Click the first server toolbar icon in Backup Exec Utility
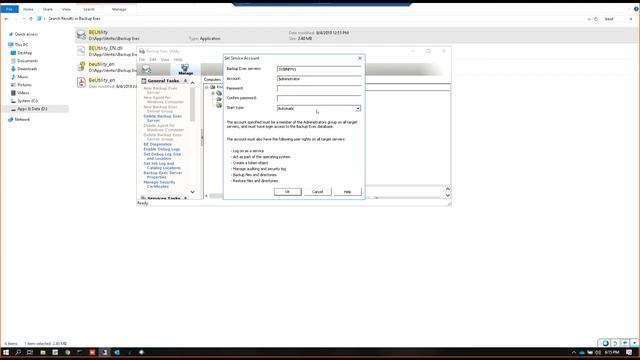The height and width of the screenshot is (360, 640). [147, 69]
